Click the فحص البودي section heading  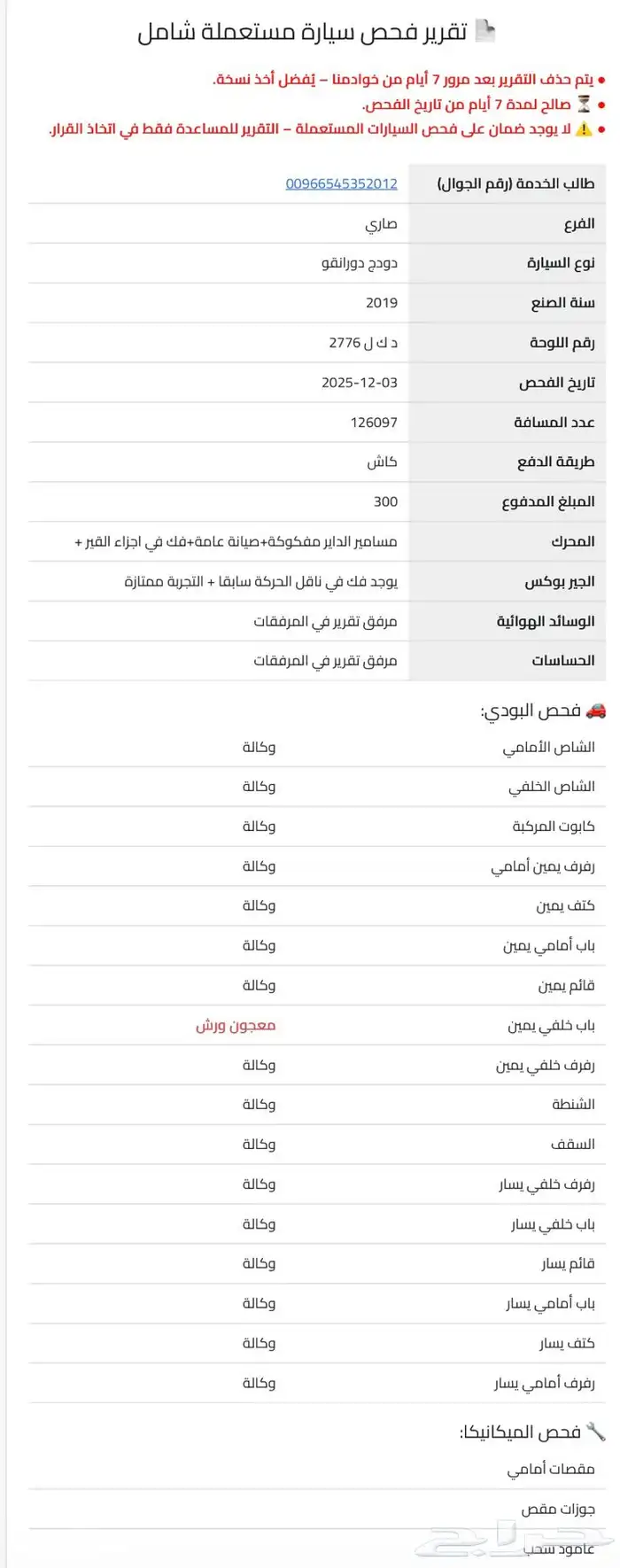(531, 711)
